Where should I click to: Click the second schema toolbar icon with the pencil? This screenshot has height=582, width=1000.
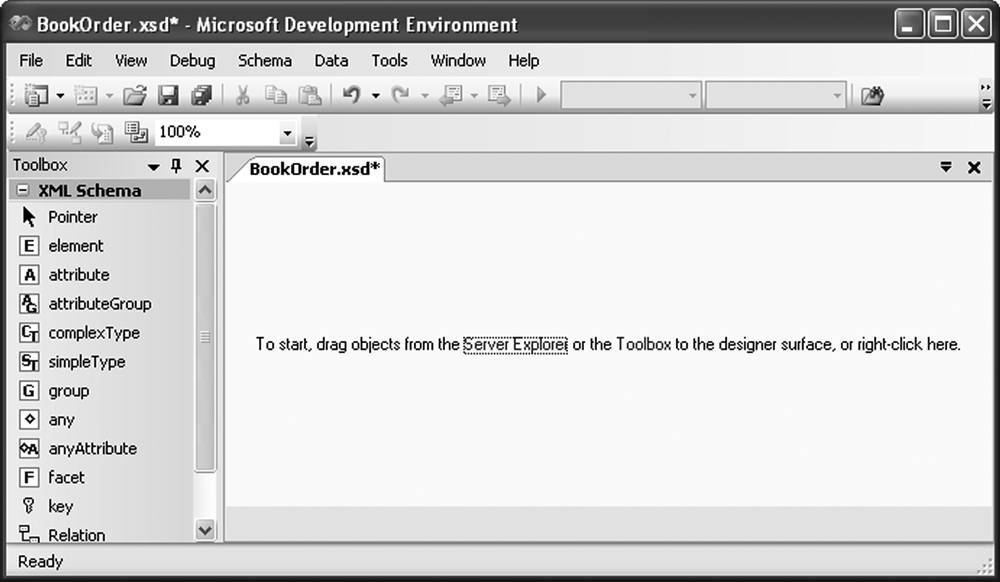pos(69,132)
